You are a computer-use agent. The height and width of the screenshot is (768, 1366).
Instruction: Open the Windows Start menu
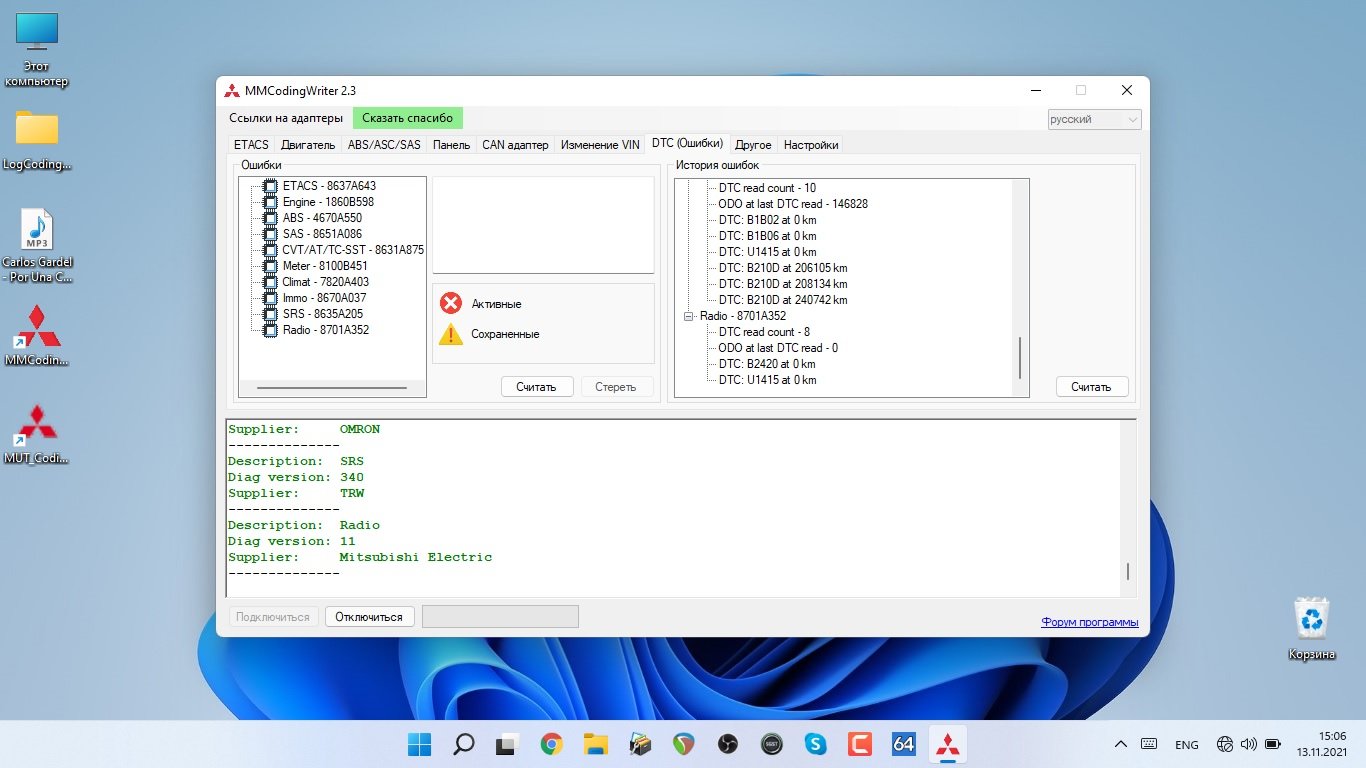click(x=419, y=744)
